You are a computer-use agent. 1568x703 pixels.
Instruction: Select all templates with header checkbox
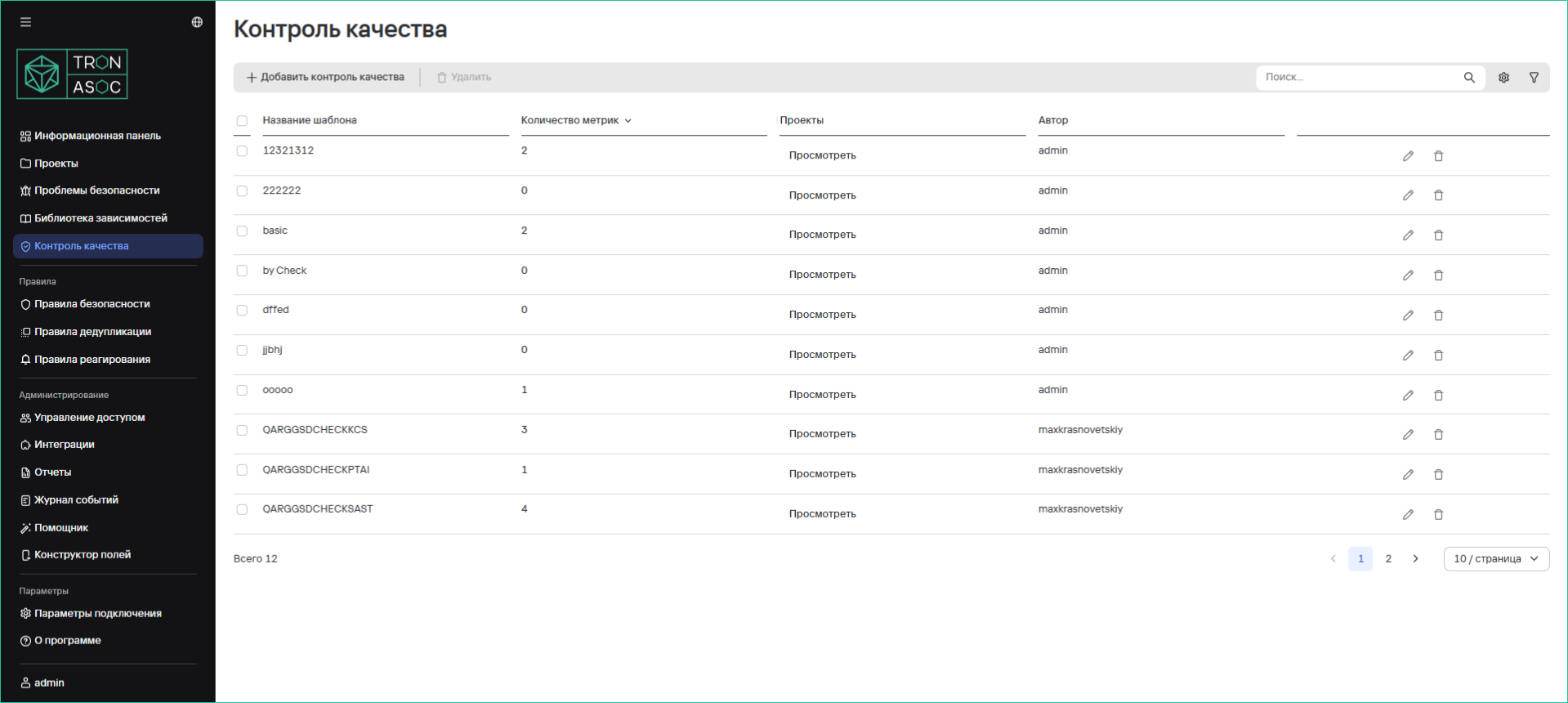click(x=242, y=121)
